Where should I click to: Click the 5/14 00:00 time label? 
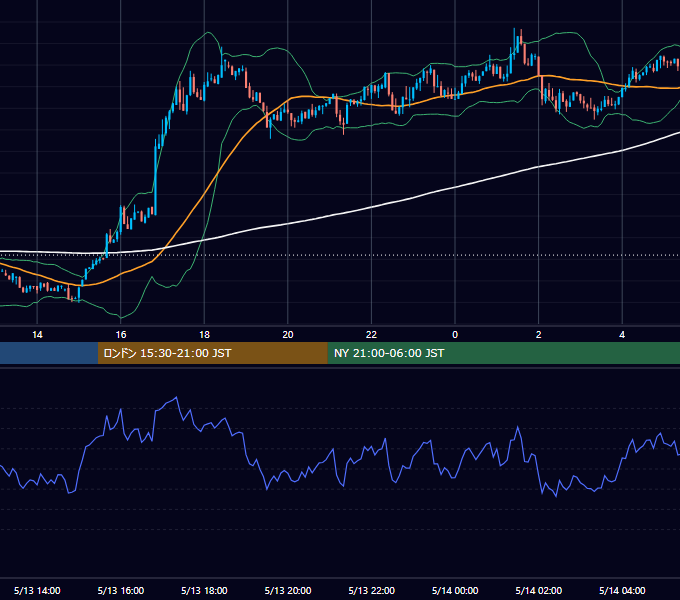pyautogui.click(x=455, y=590)
